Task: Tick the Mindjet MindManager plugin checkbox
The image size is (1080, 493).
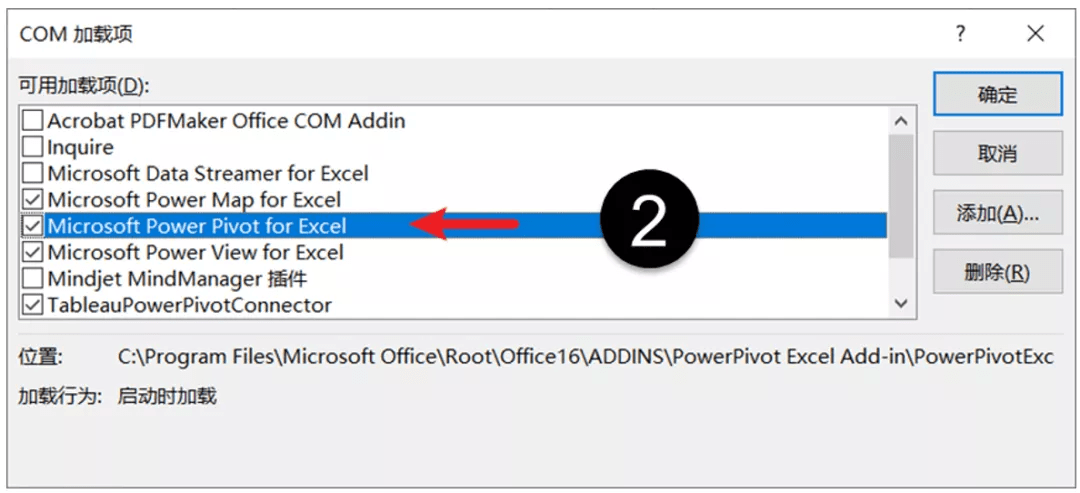Action: pyautogui.click(x=33, y=278)
